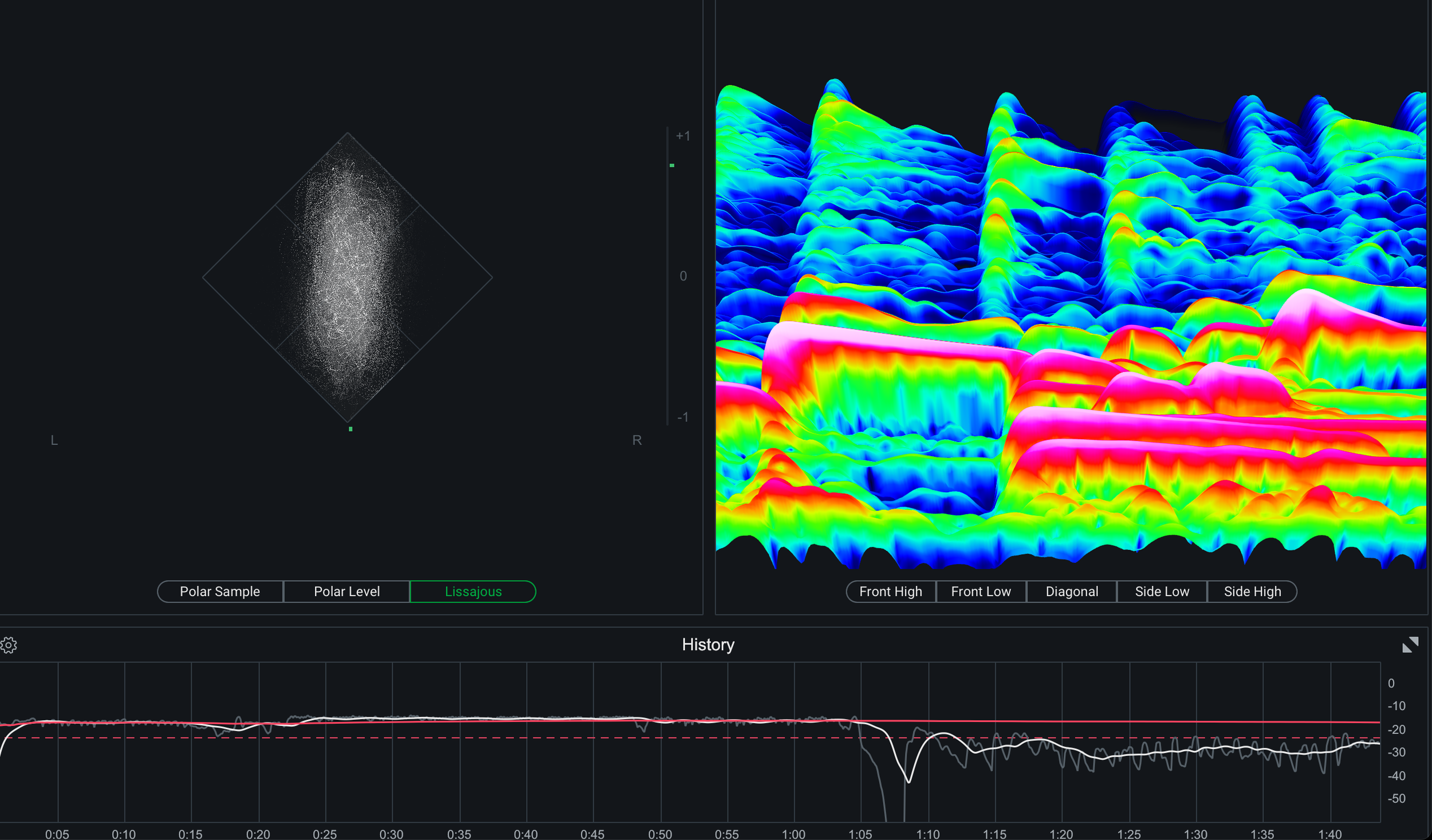The image size is (1432, 840).
Task: Switch the 3D spectrogram to Front Low
Action: click(x=981, y=591)
